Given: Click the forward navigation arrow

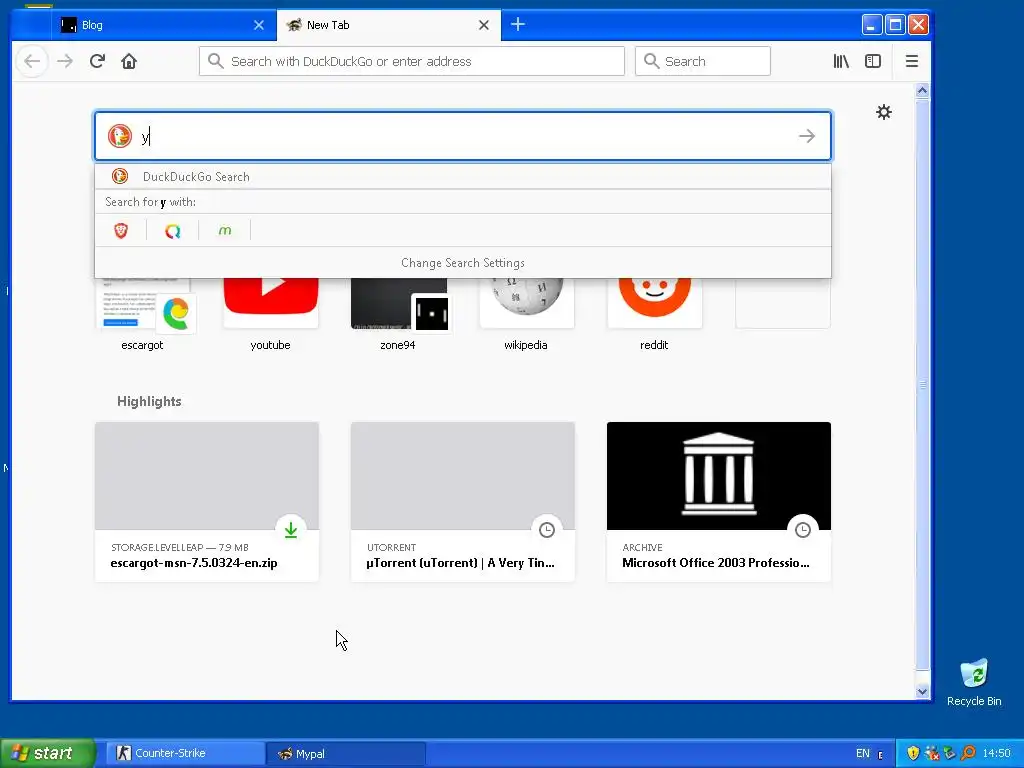Looking at the screenshot, I should click(65, 61).
